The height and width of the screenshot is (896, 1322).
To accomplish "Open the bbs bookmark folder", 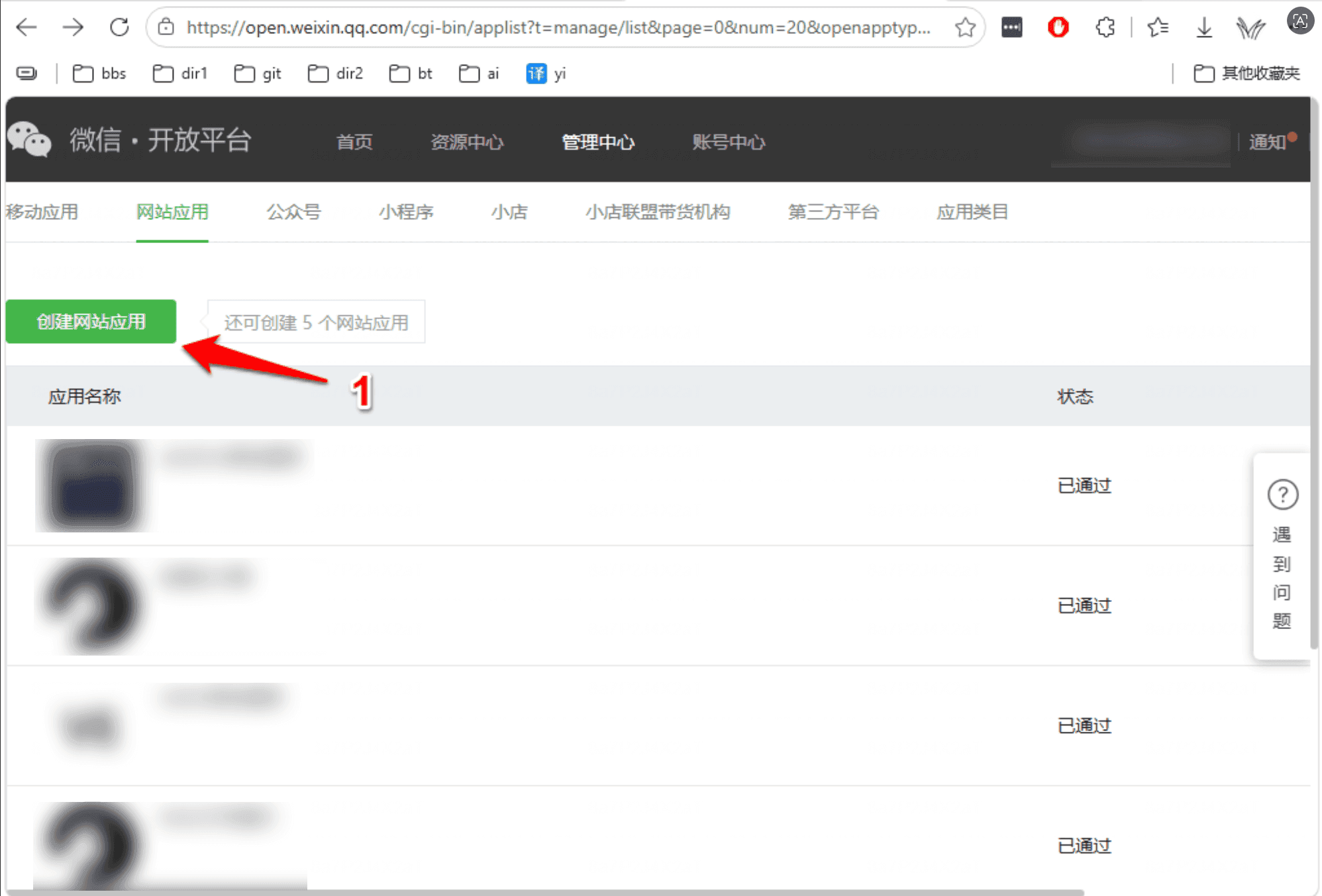I will click(99, 74).
